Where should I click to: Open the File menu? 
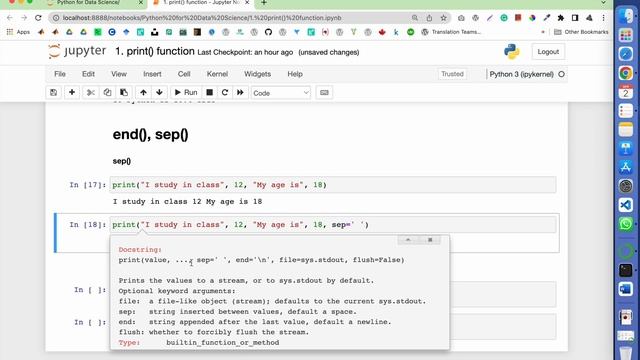pos(60,74)
